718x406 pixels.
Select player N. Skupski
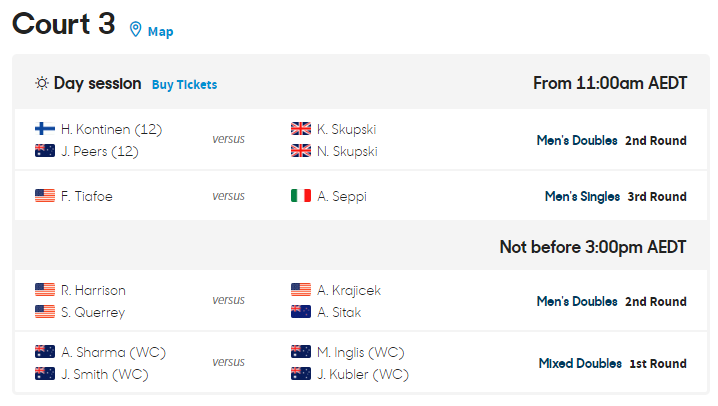(346, 151)
